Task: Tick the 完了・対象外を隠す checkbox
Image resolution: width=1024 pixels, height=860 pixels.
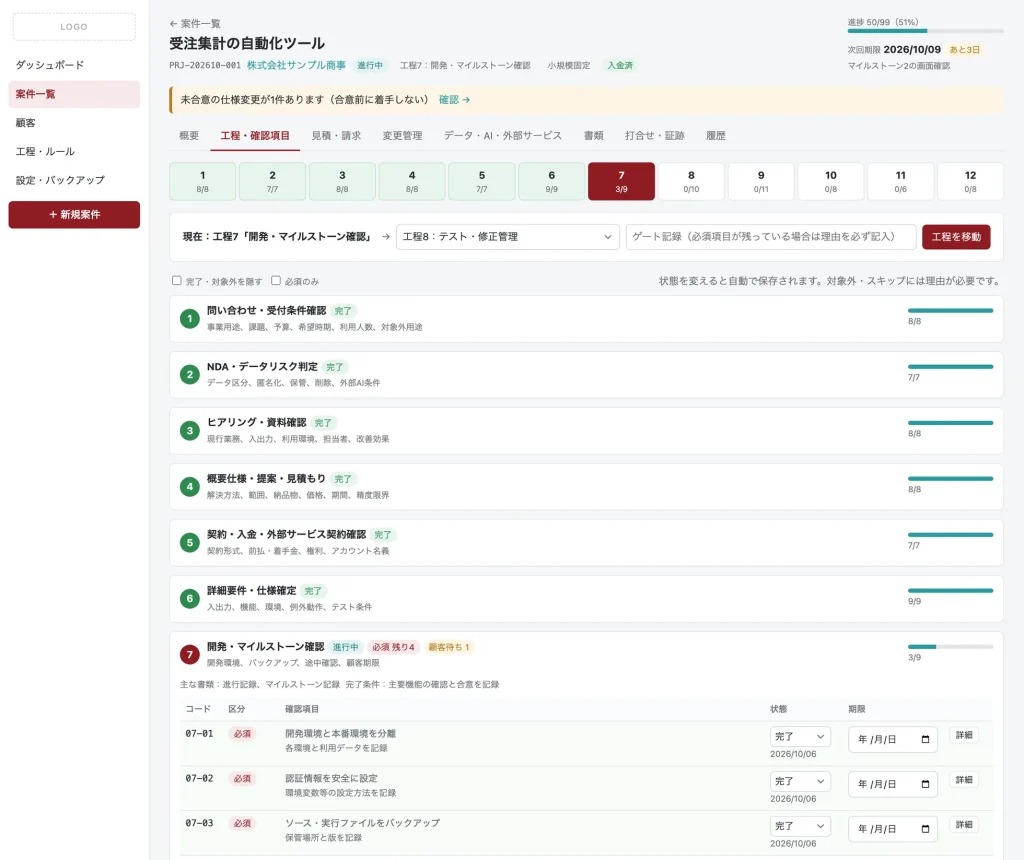Action: 176,281
